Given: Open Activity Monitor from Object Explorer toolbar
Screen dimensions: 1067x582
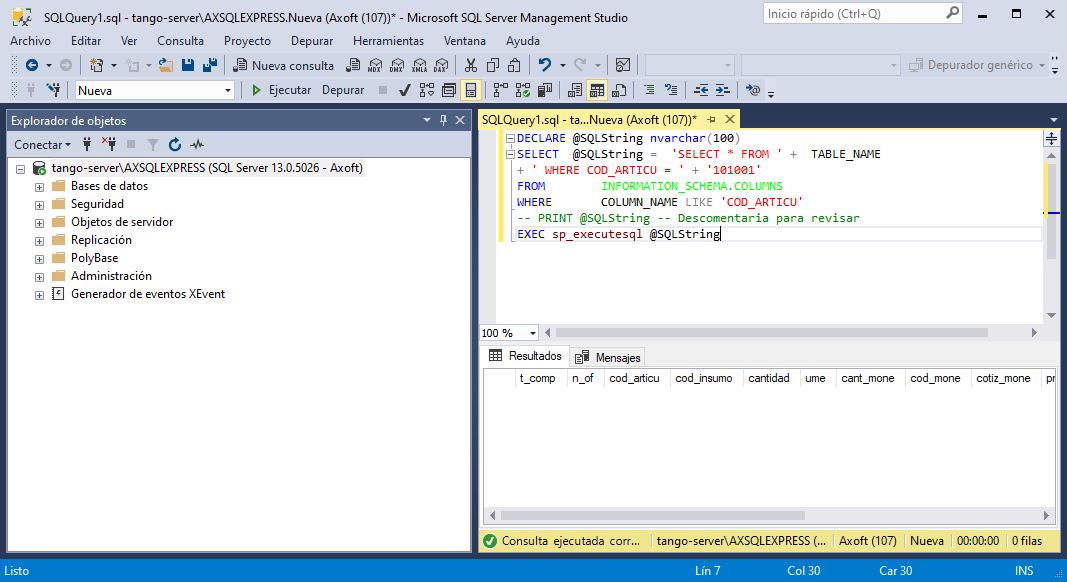Looking at the screenshot, I should (x=197, y=144).
